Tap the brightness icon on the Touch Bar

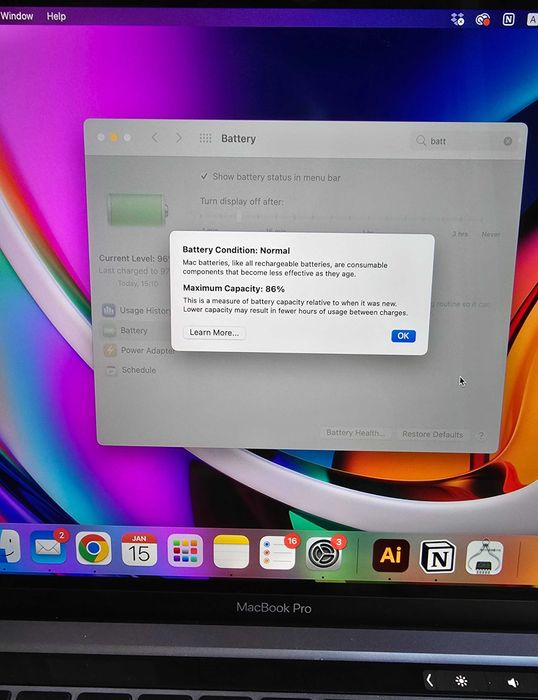pyautogui.click(x=461, y=681)
